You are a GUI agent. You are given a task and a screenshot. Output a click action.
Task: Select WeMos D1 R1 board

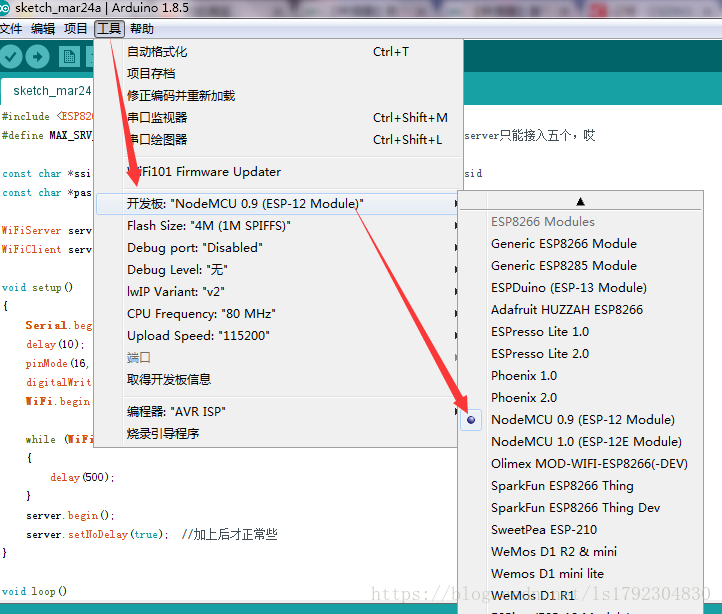tap(533, 596)
